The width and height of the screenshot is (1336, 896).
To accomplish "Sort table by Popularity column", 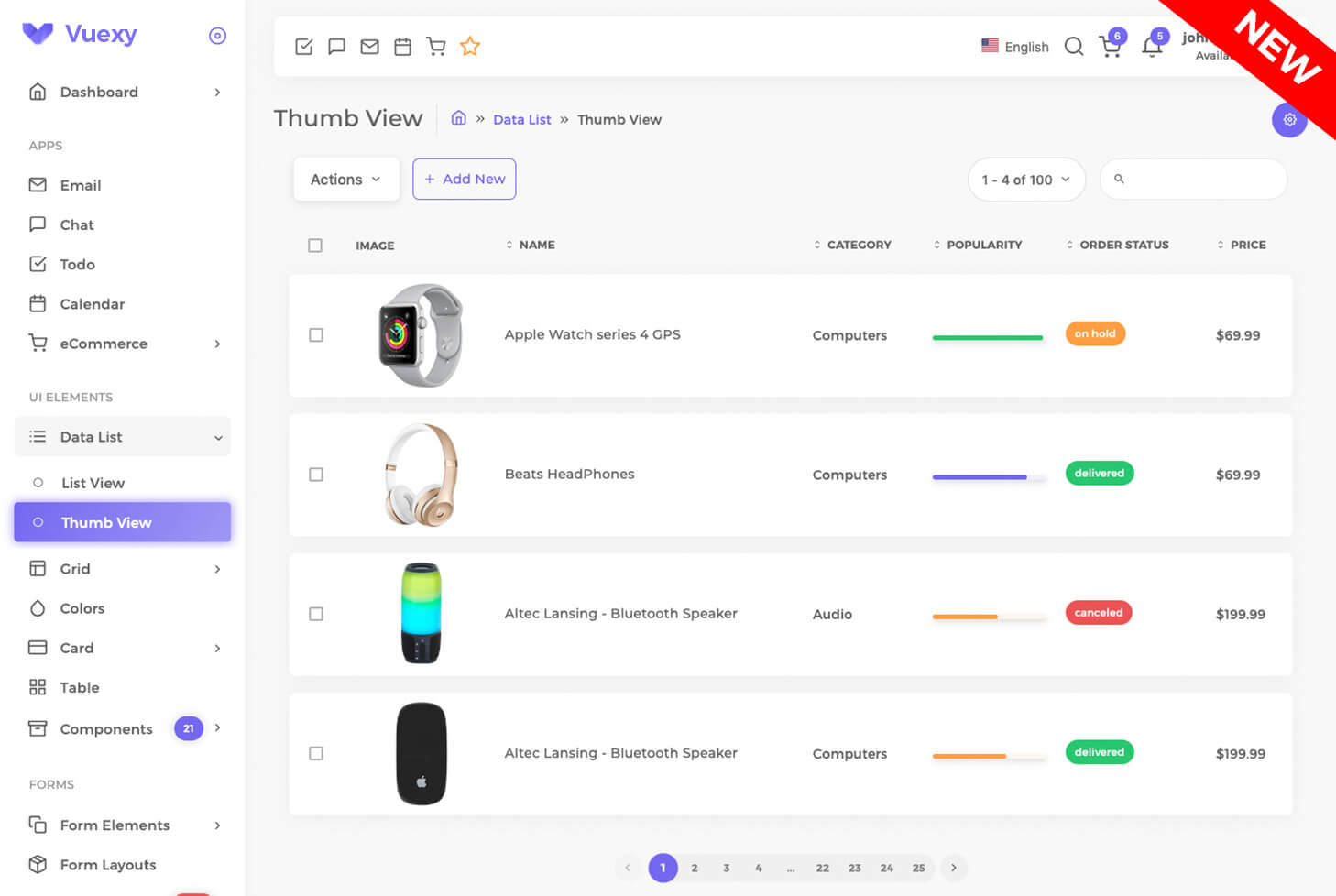I will pyautogui.click(x=978, y=245).
